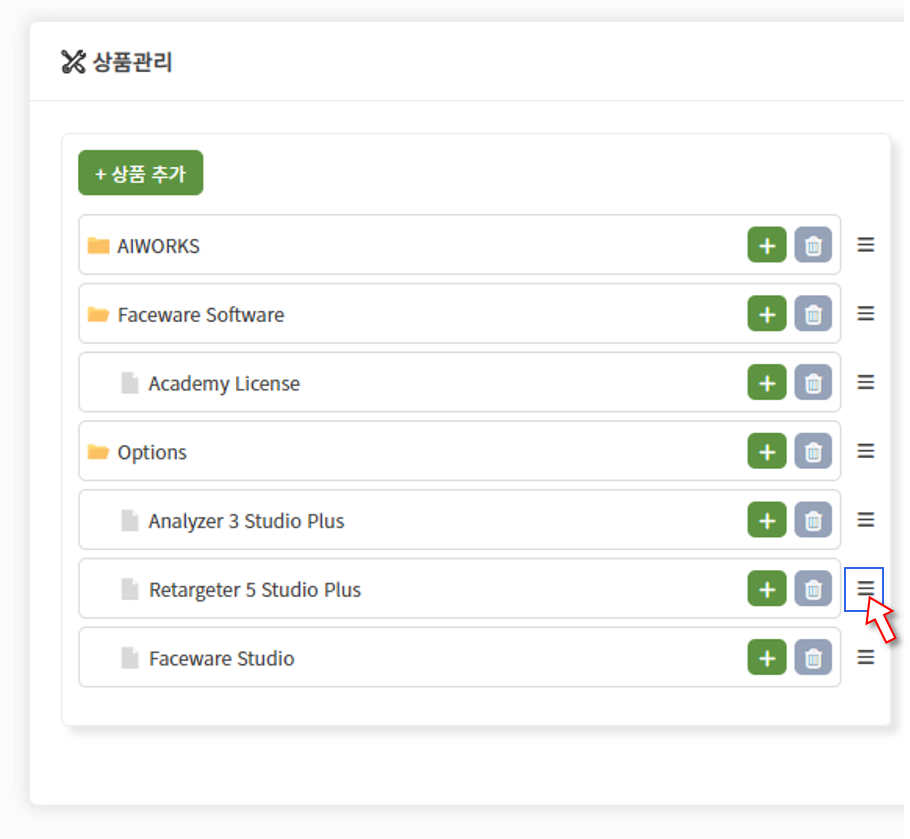
Task: Click the + 상품 추가 button
Action: (x=140, y=173)
